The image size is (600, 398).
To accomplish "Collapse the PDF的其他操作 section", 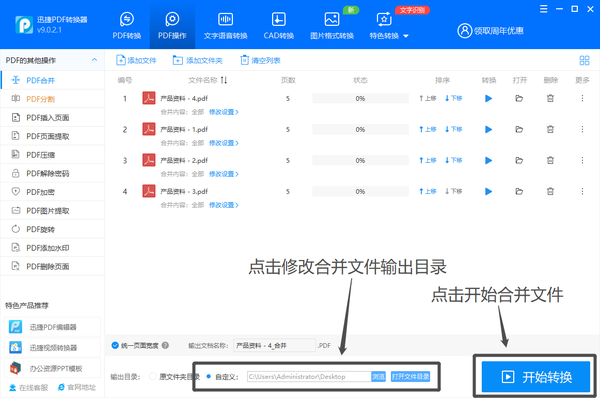I will [94, 60].
